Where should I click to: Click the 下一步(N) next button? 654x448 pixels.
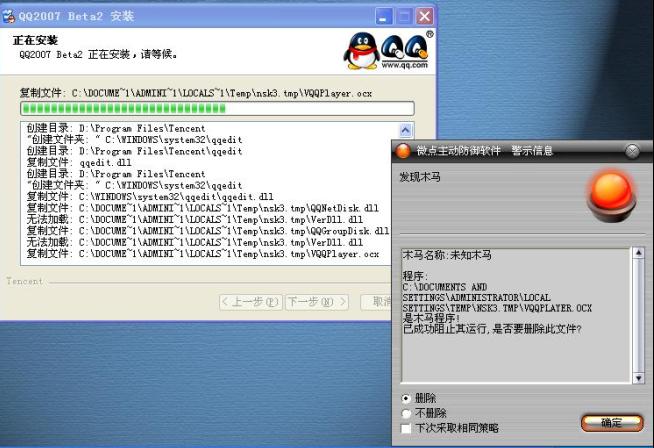coord(317,302)
